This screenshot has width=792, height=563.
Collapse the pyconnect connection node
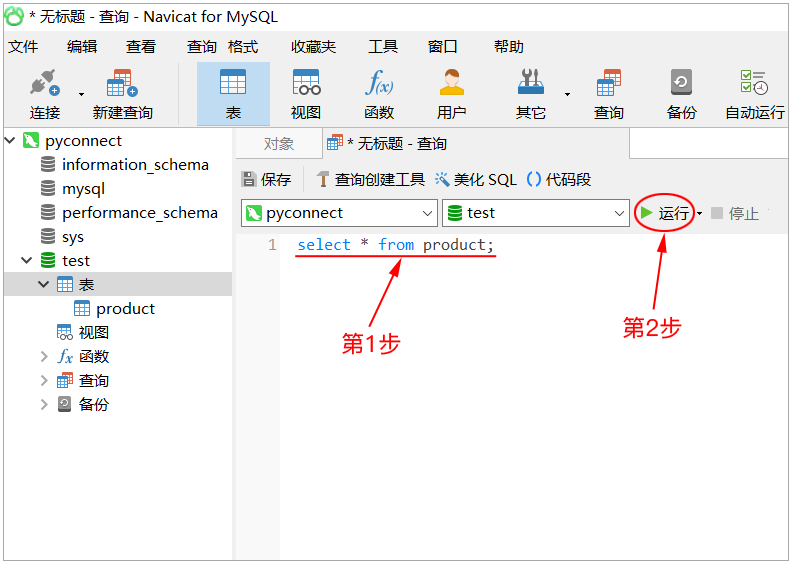click(x=10, y=140)
